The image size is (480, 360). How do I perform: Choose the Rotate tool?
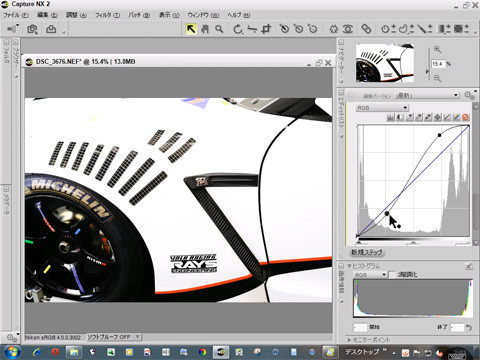237,29
